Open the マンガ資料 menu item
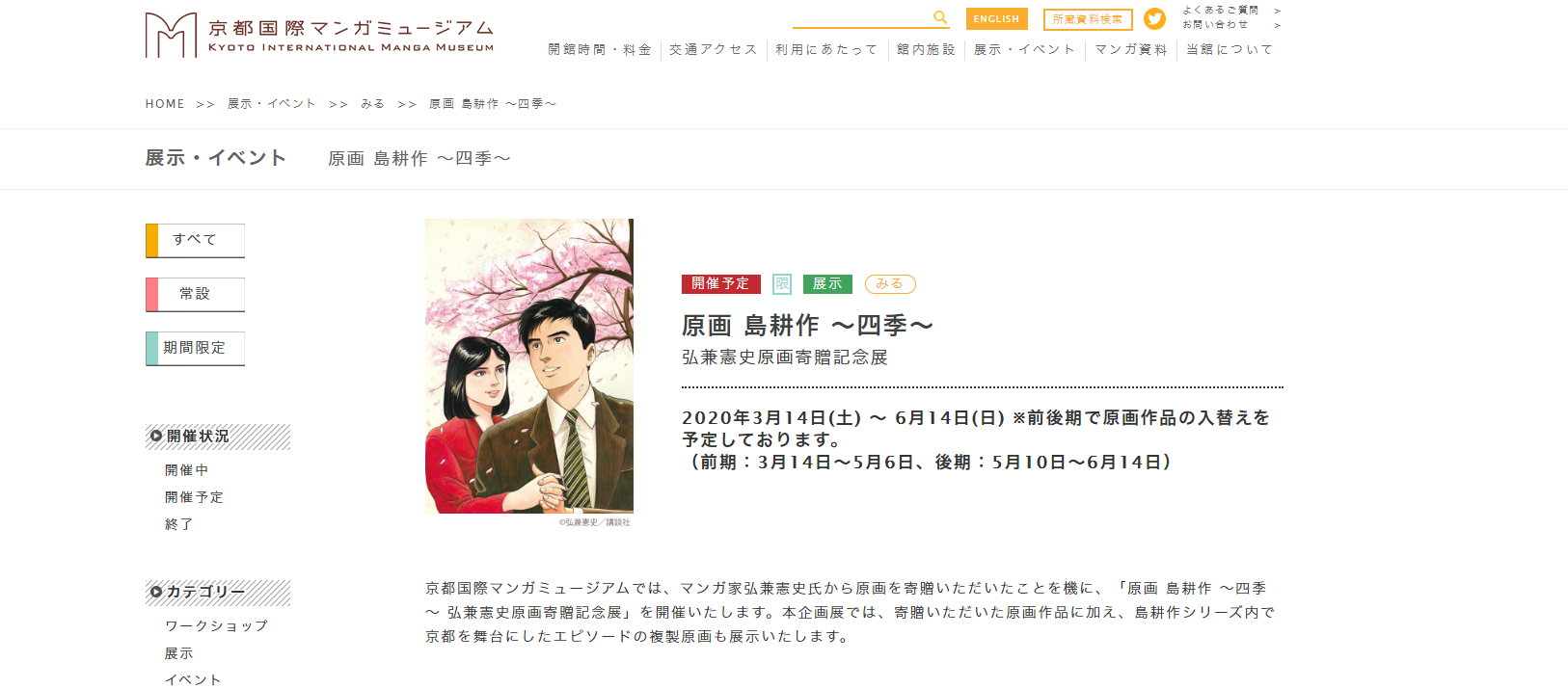 pos(1131,49)
